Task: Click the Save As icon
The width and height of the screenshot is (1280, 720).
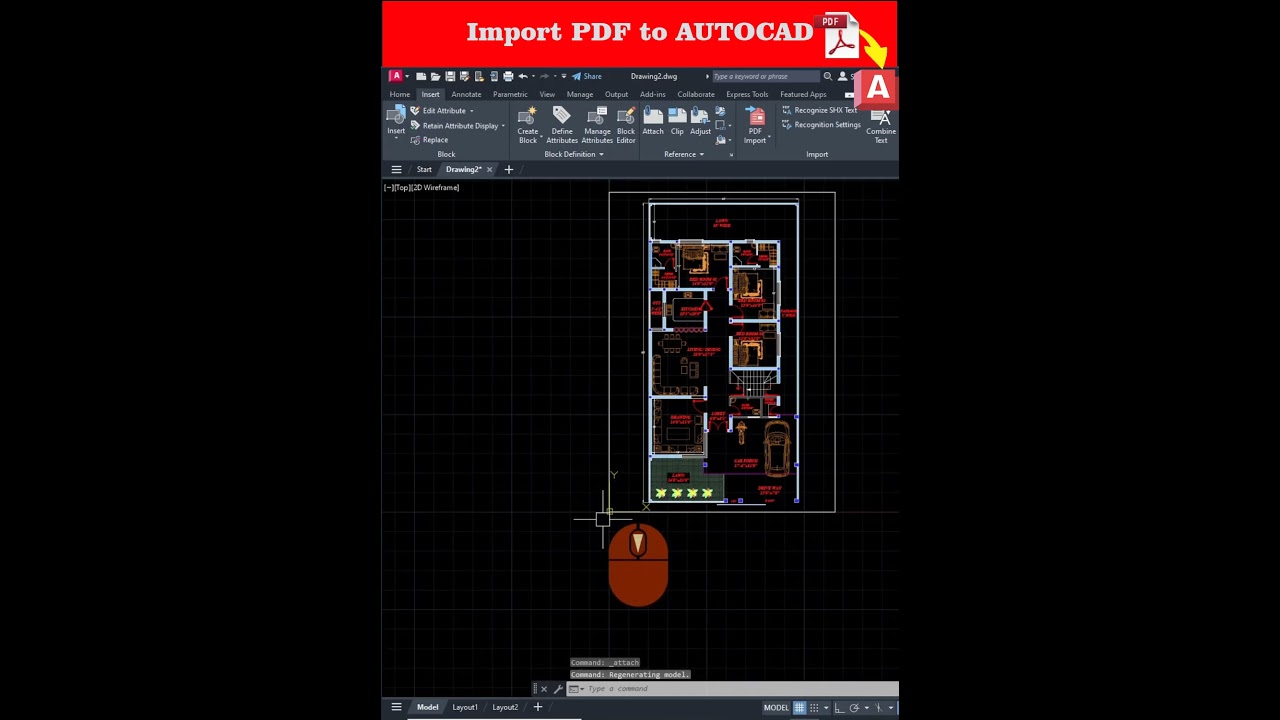Action: coord(464,76)
